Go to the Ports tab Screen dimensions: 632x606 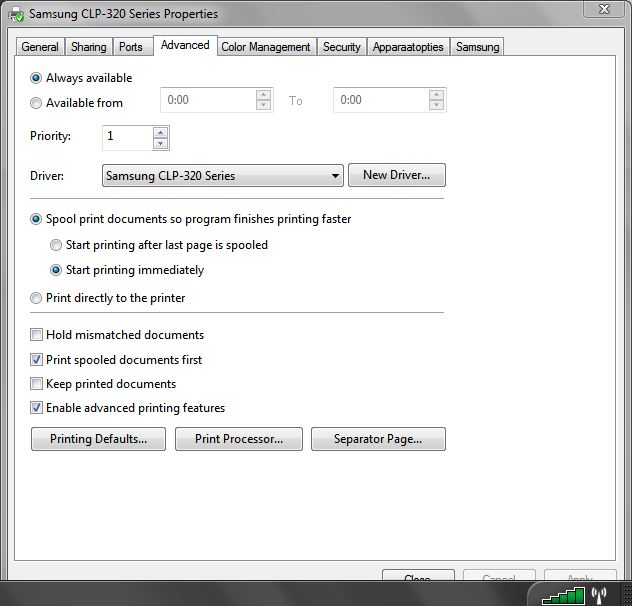[131, 47]
